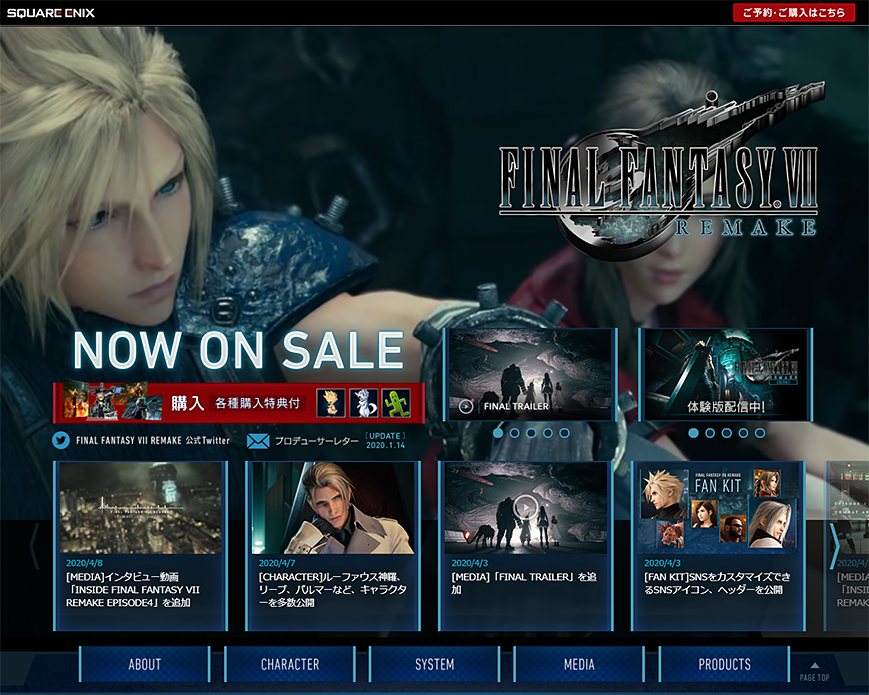
Task: Select the Moogle icon in the purchase banner
Action: click(365, 402)
